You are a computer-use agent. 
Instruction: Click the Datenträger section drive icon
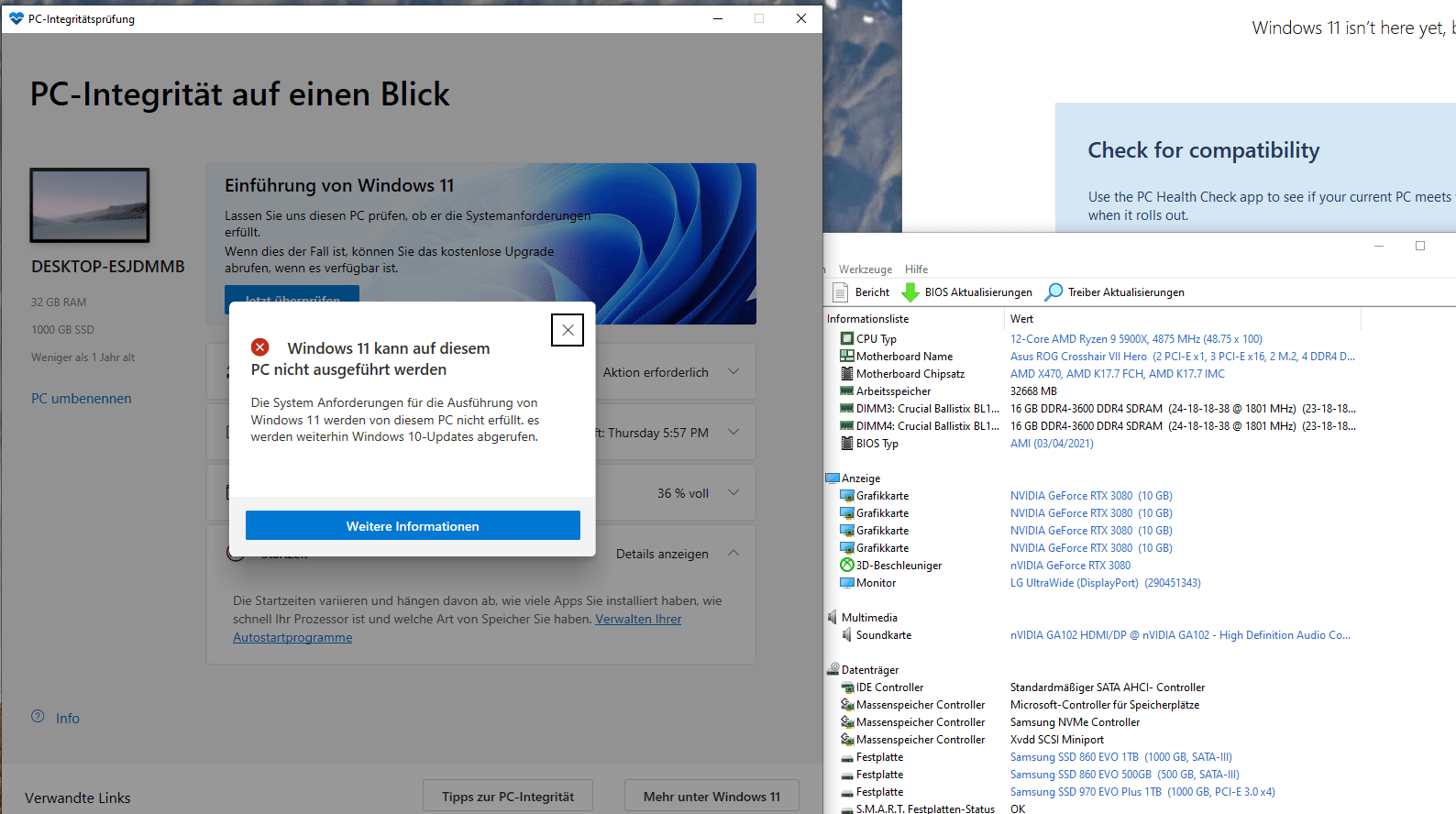click(833, 669)
